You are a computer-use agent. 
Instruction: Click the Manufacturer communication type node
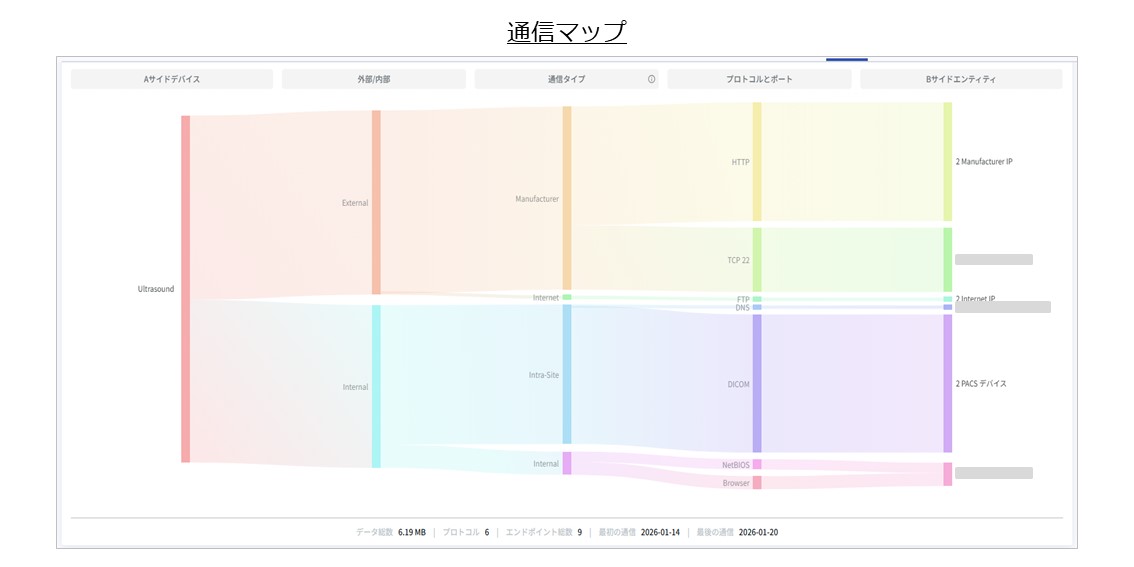[567, 198]
